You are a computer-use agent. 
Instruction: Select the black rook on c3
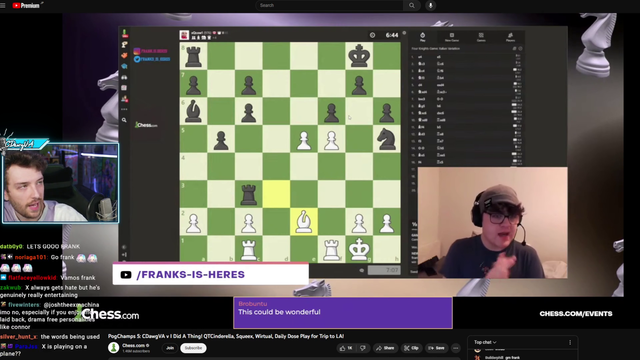pyautogui.click(x=249, y=194)
